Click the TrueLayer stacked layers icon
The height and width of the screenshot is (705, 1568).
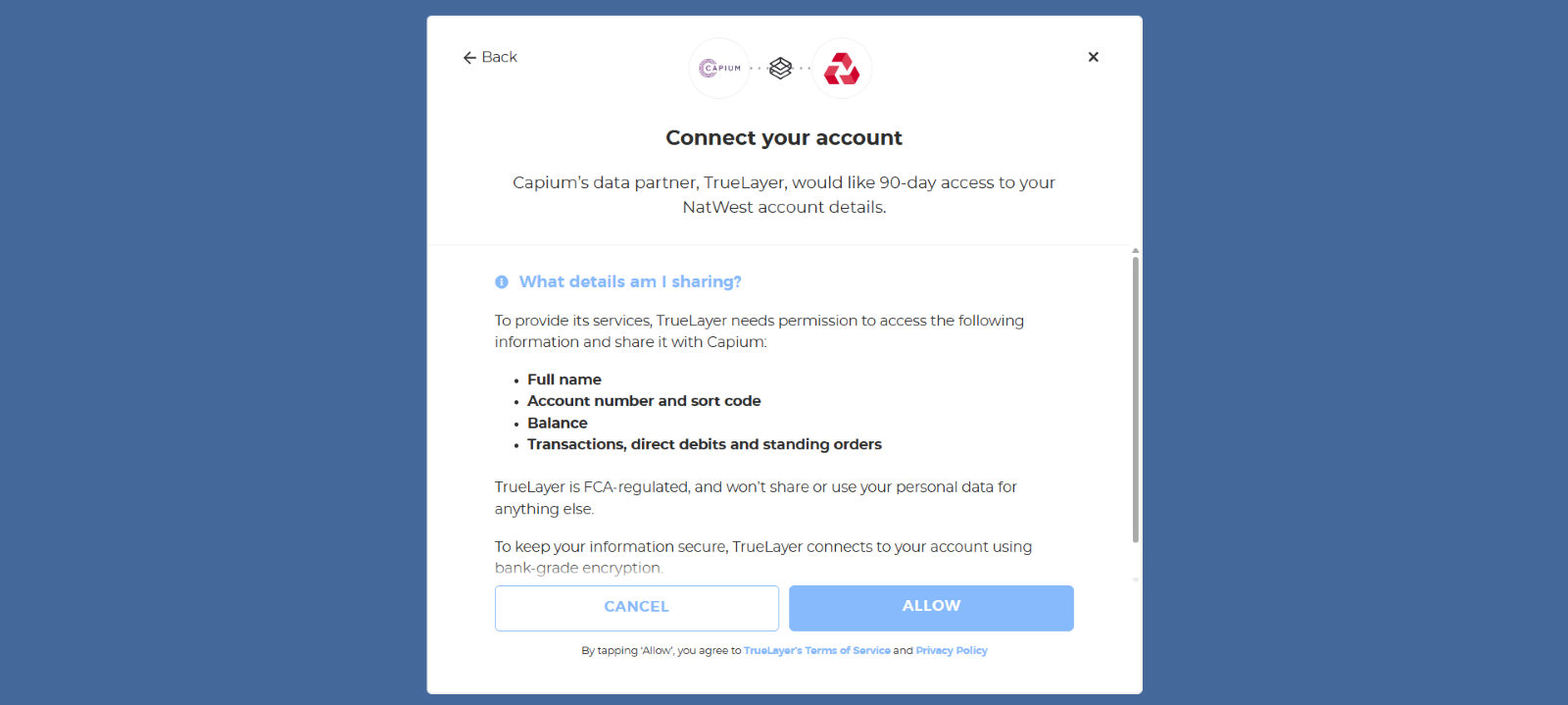click(780, 68)
